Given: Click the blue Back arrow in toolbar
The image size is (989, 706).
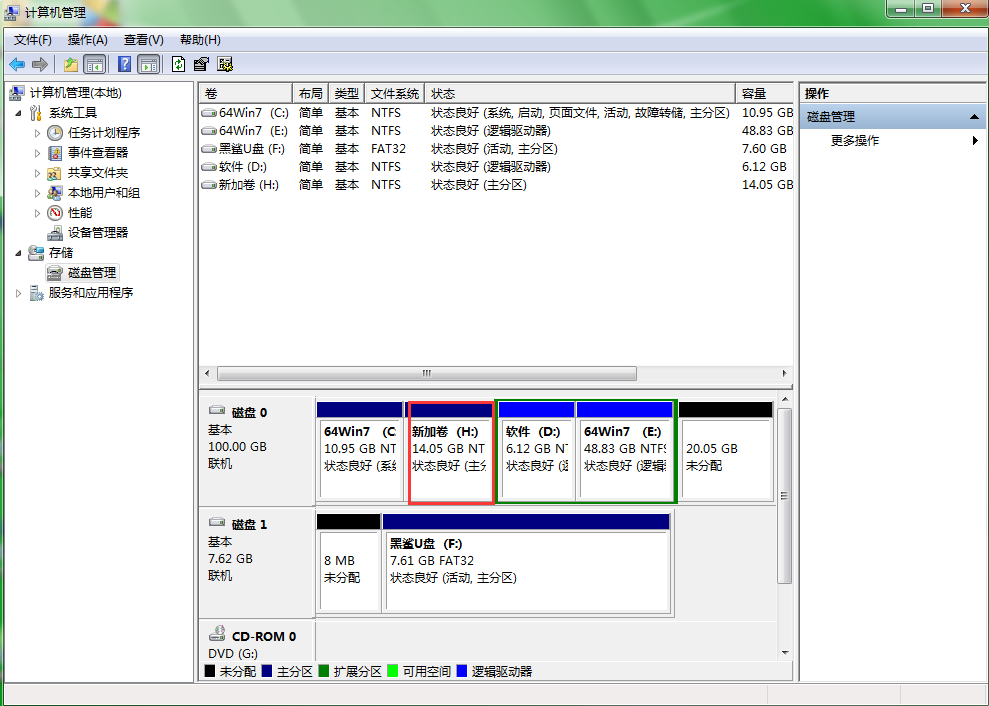Looking at the screenshot, I should [x=17, y=64].
